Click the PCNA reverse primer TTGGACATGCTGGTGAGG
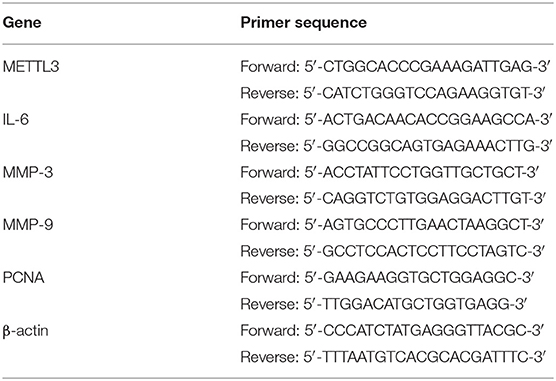Viewport: 556px width, 381px height. click(x=384, y=304)
